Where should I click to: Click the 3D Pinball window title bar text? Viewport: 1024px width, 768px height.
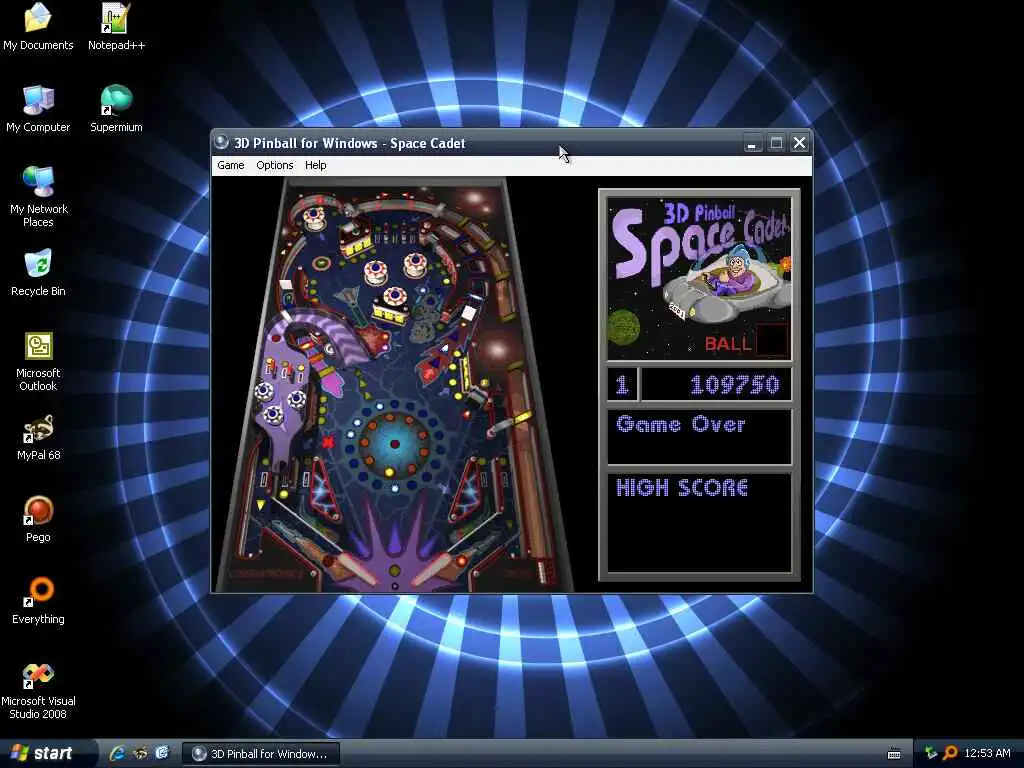pyautogui.click(x=349, y=143)
